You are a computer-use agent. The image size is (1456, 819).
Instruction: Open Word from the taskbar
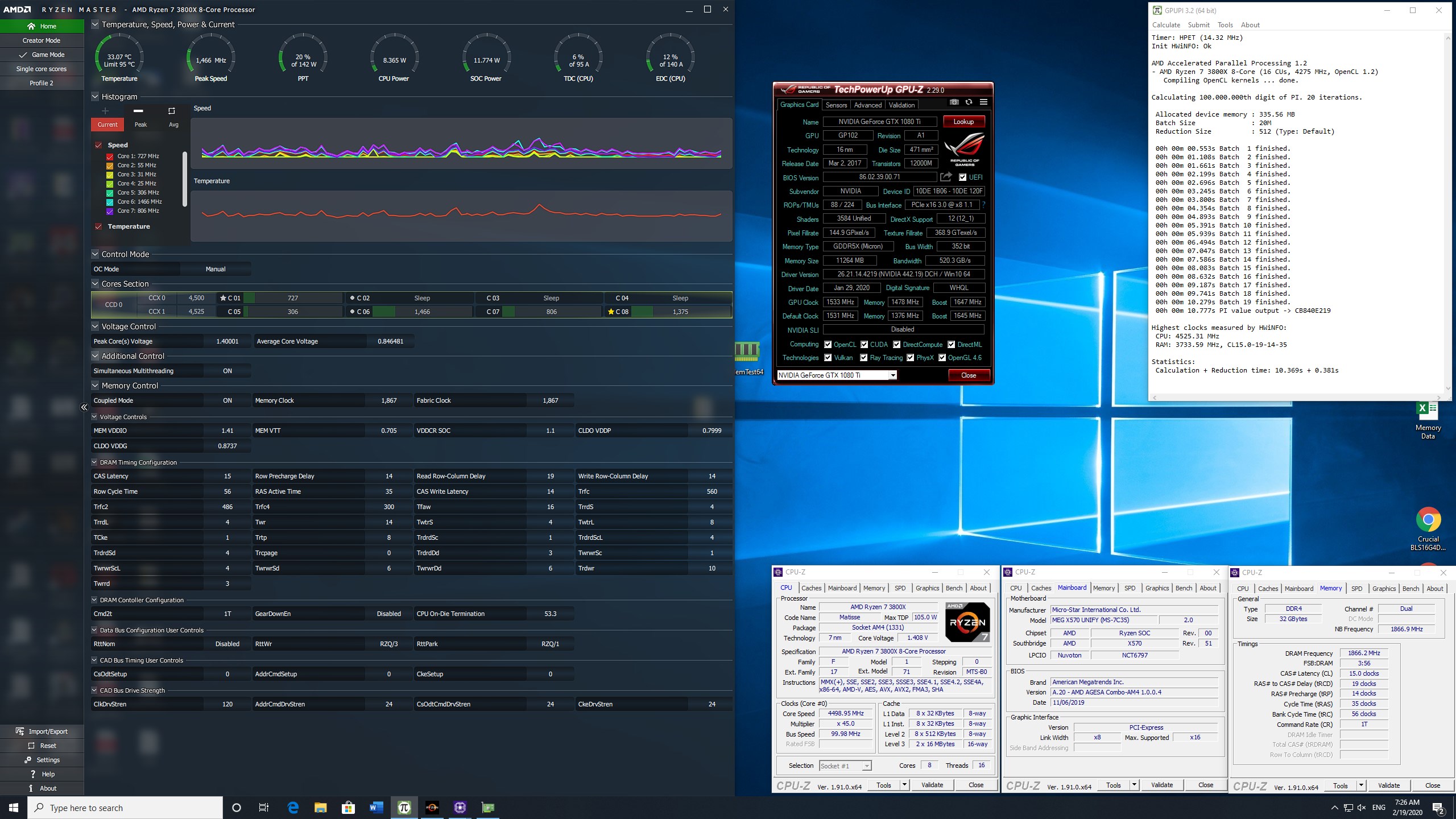click(377, 808)
